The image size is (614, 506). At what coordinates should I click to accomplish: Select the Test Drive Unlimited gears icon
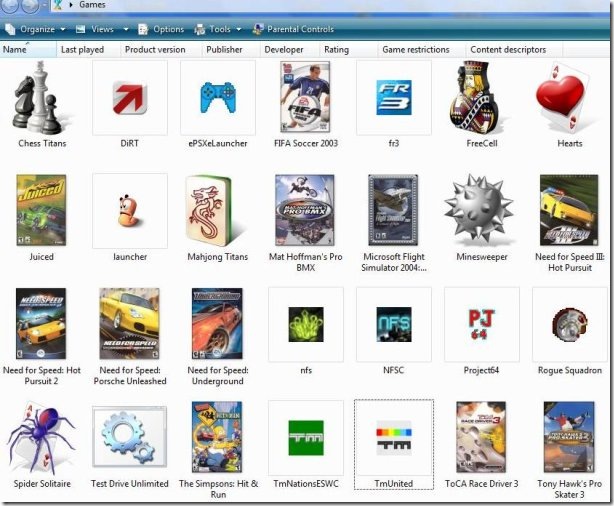pyautogui.click(x=130, y=437)
